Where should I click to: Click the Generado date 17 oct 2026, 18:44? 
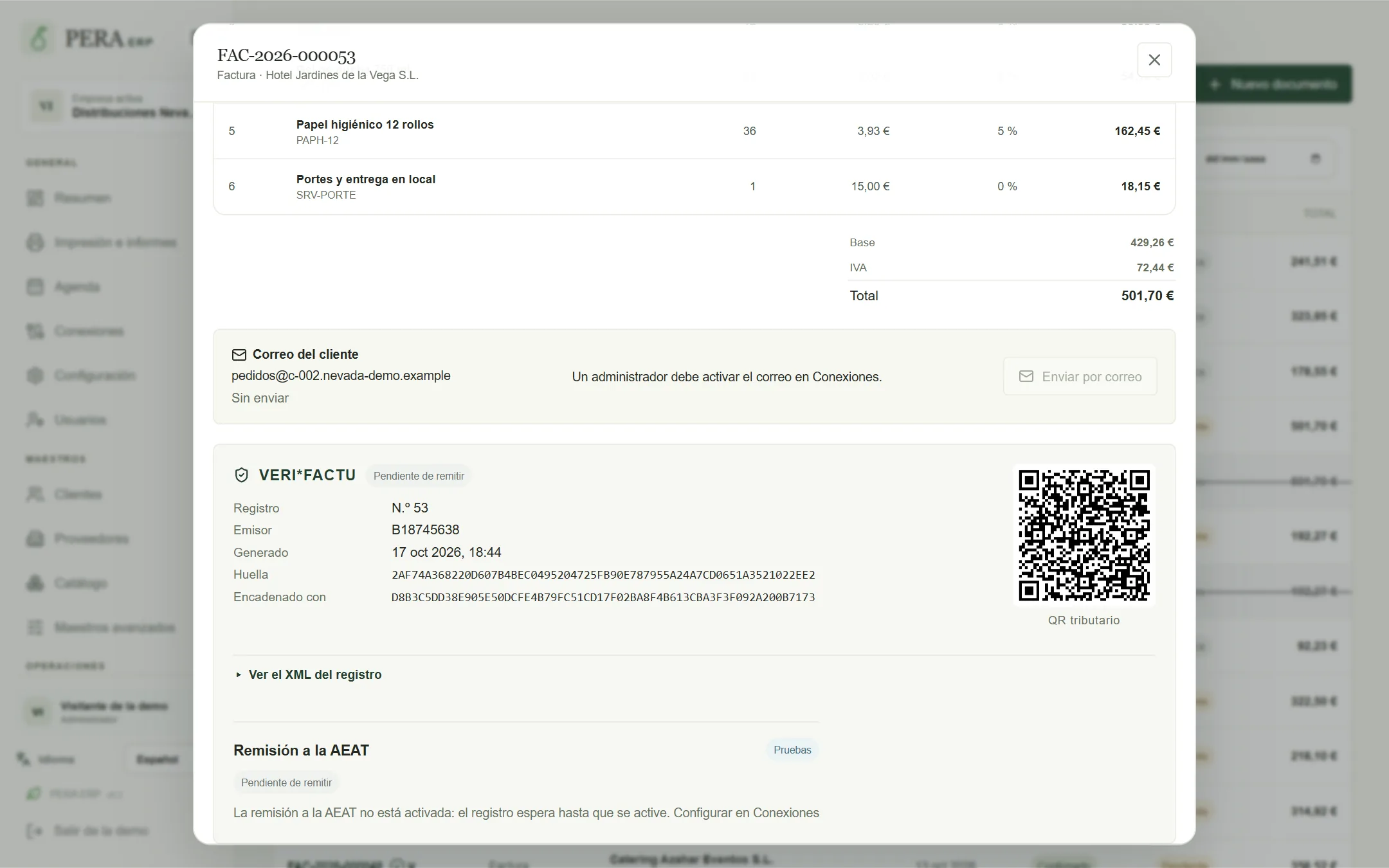point(446,552)
